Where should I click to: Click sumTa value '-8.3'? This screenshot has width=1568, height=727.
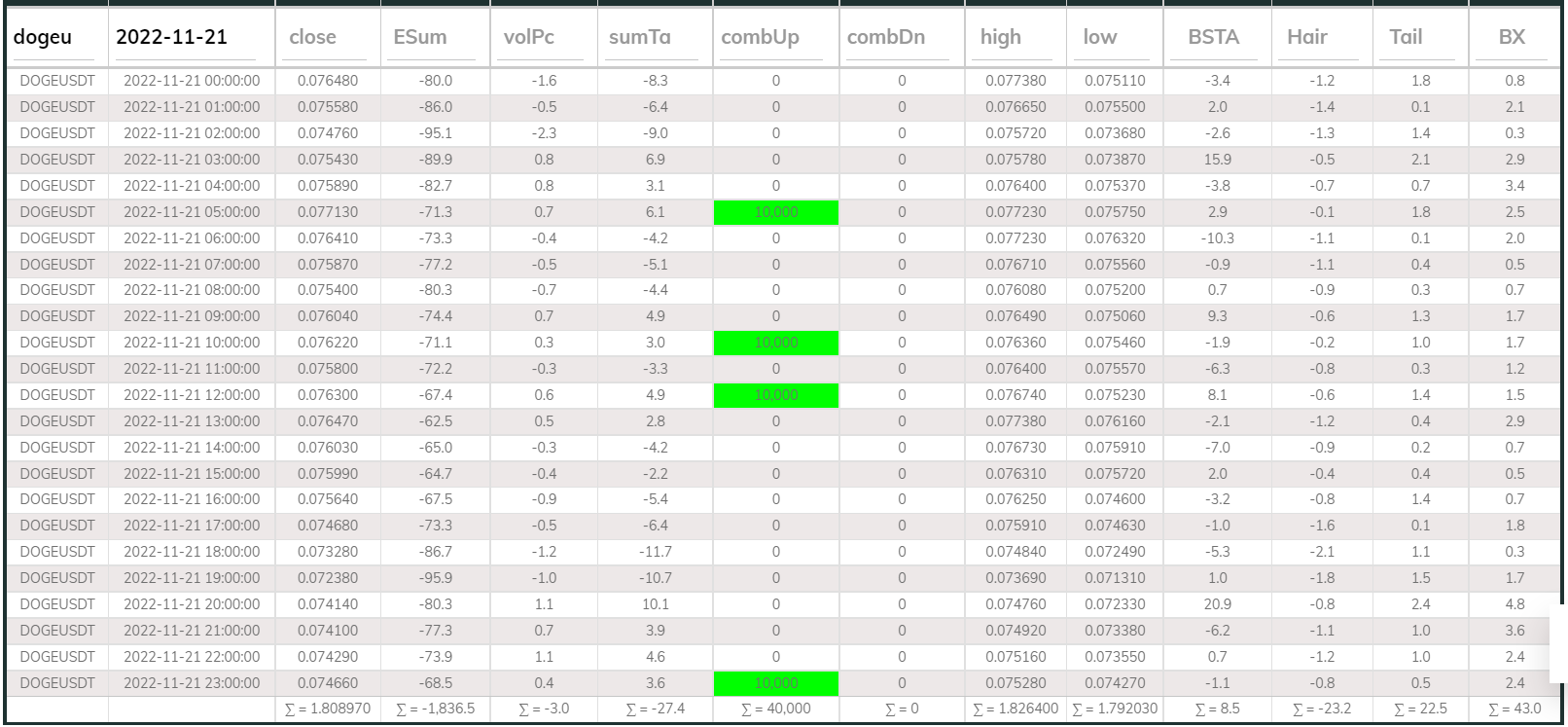click(x=656, y=81)
